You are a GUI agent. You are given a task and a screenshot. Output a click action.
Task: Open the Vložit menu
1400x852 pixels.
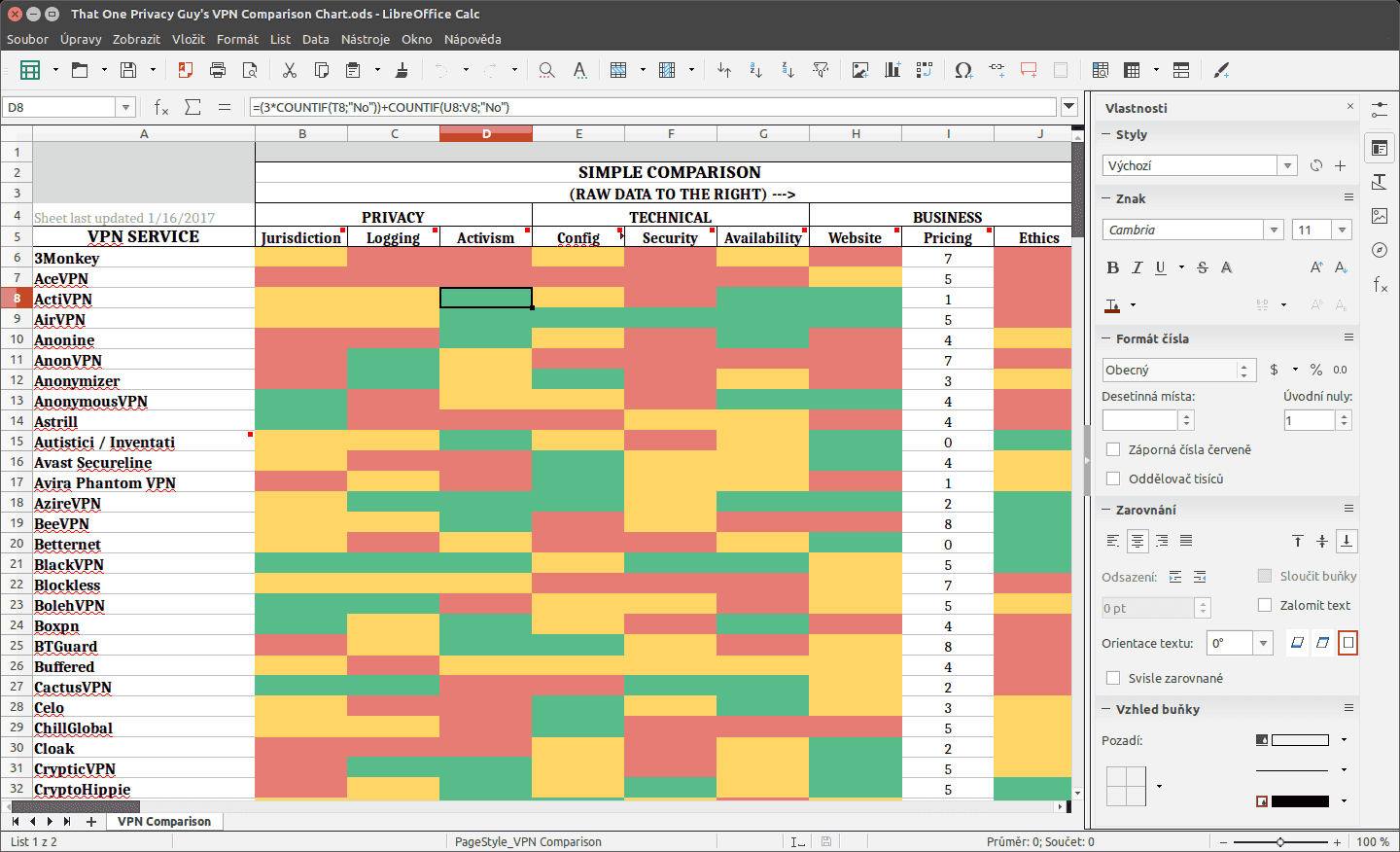189,39
